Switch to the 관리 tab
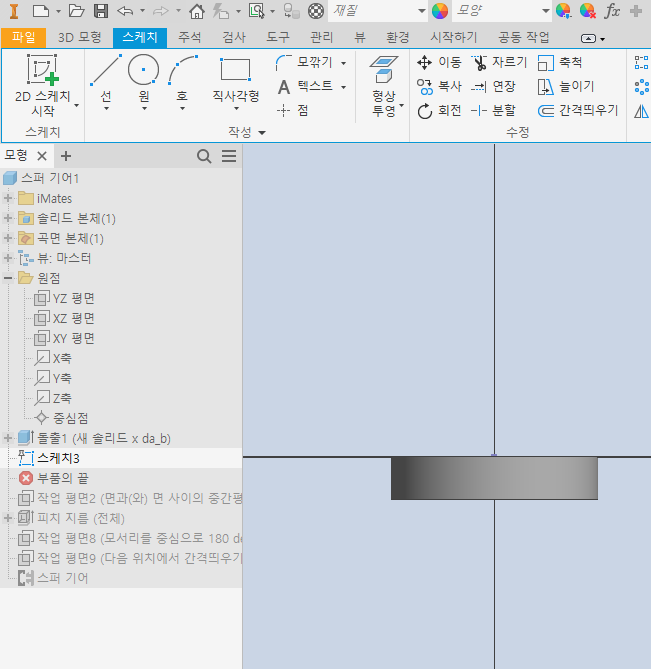The image size is (651, 669). click(x=321, y=38)
